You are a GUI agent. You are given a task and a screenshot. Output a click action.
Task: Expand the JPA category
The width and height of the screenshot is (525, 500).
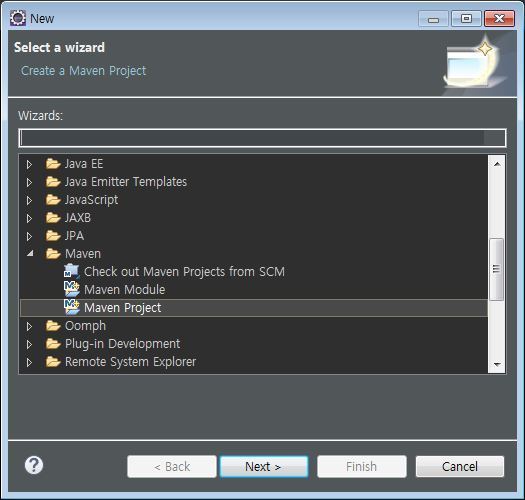click(29, 236)
